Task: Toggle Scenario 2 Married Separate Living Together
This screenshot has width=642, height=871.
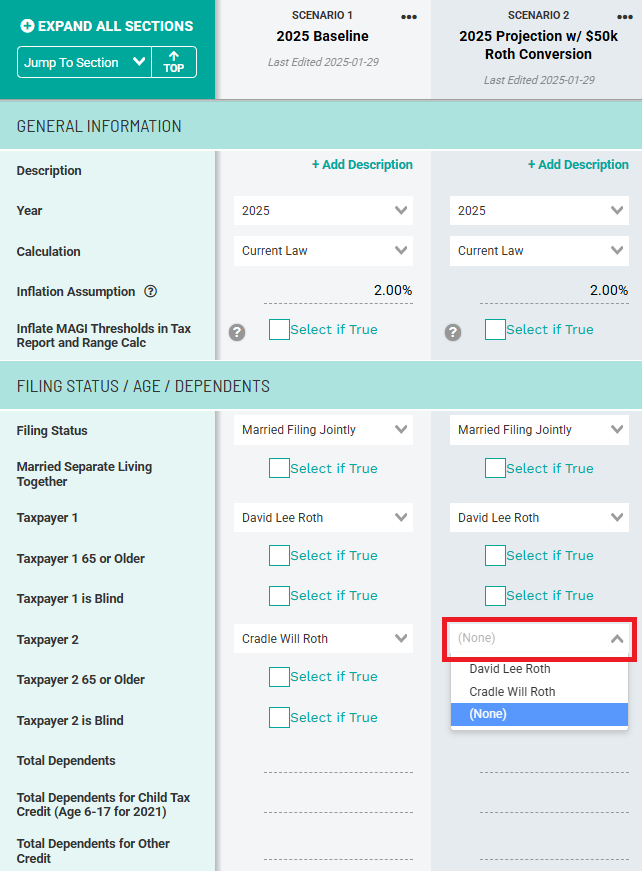Action: point(495,468)
